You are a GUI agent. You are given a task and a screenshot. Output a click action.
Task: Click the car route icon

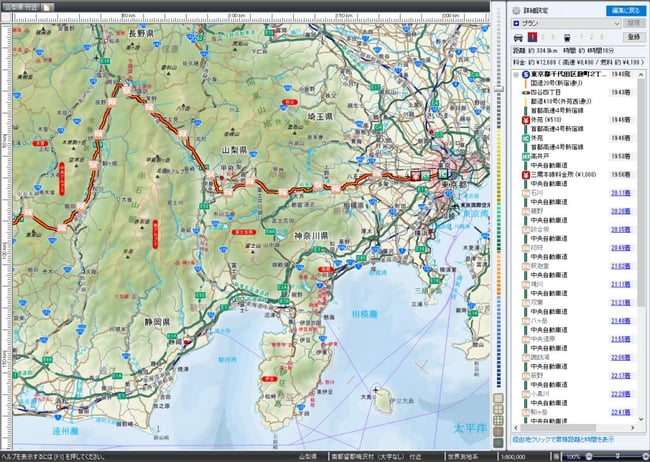(x=519, y=36)
